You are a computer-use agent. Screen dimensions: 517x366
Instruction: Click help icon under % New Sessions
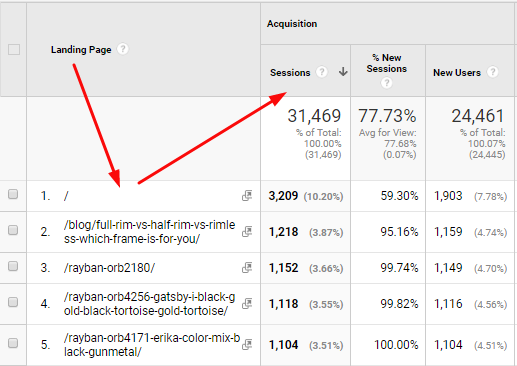[x=387, y=83]
